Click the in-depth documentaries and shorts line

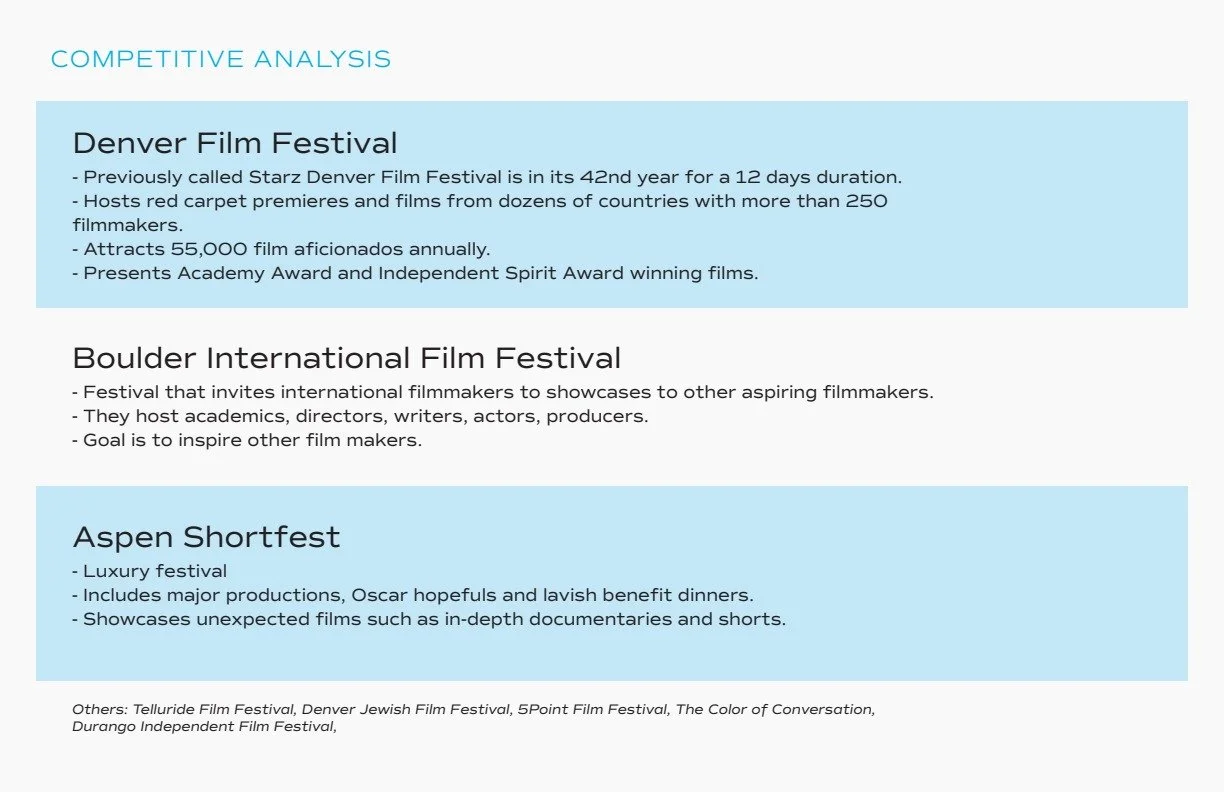pos(429,619)
